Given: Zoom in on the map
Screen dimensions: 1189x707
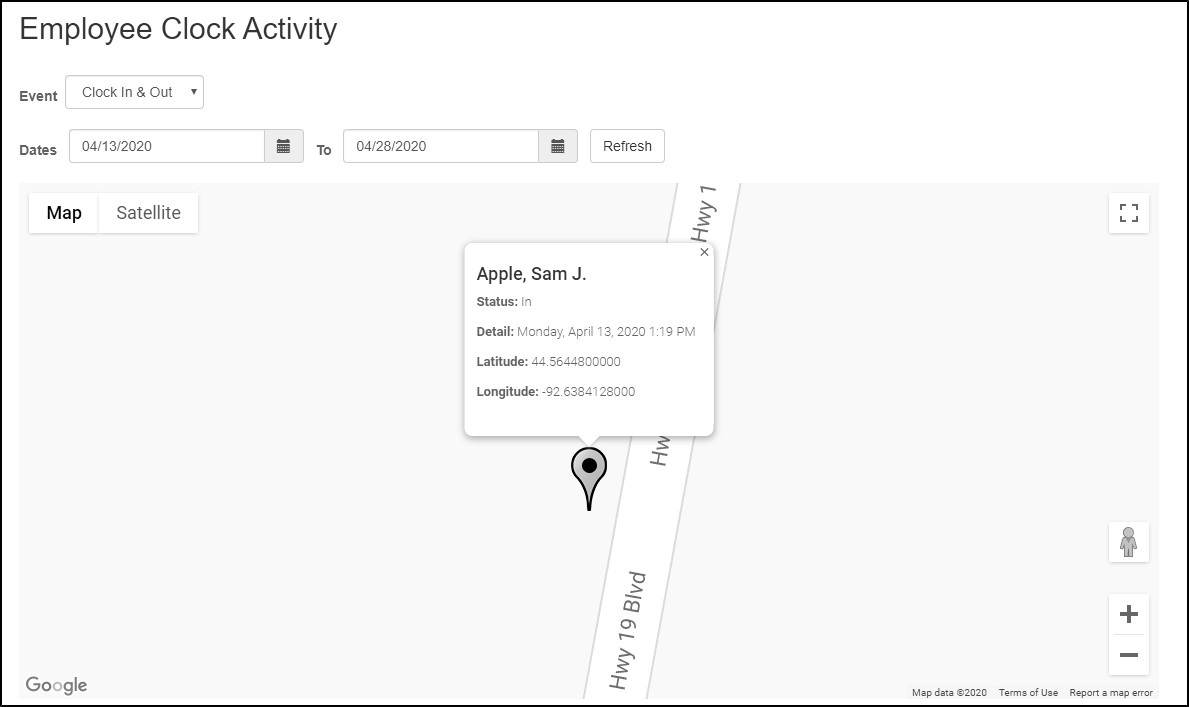Looking at the screenshot, I should 1129,614.
